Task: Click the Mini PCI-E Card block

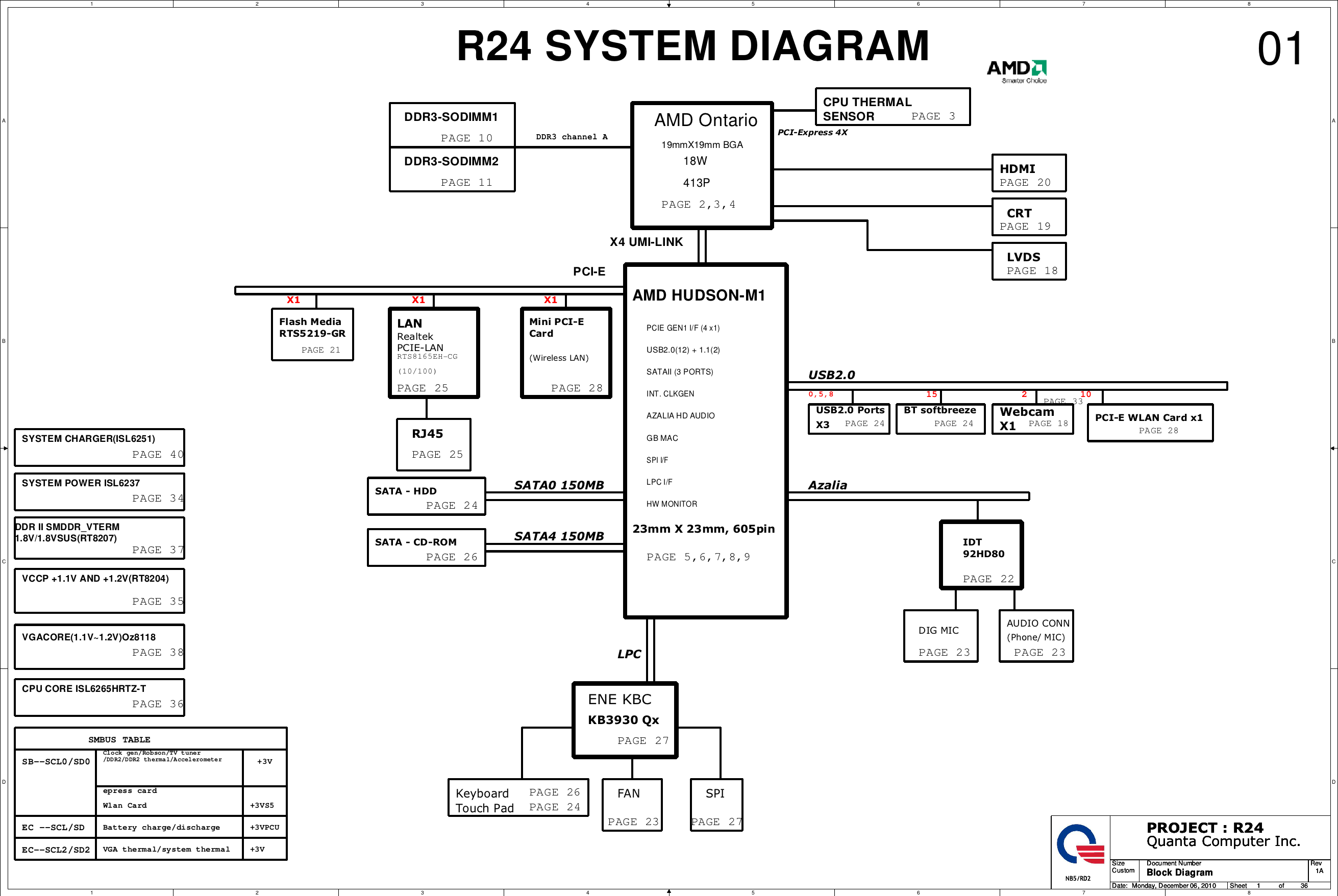Action: tap(566, 353)
